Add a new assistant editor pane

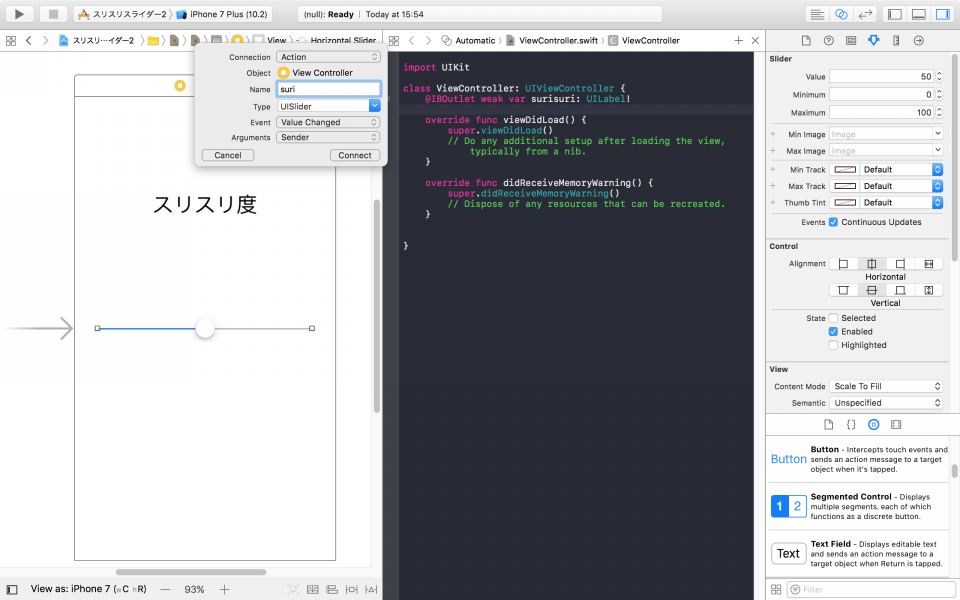738,40
